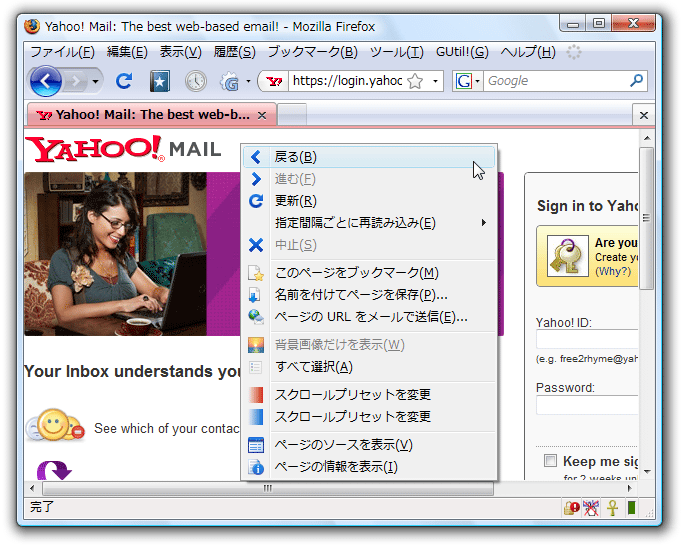Open the 履歴(S) menu
The width and height of the screenshot is (682, 546).
234,52
